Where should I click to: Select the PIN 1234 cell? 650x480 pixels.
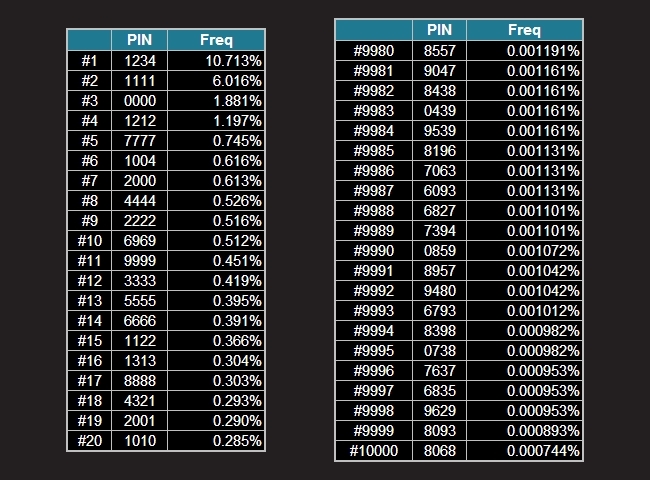[x=139, y=61]
